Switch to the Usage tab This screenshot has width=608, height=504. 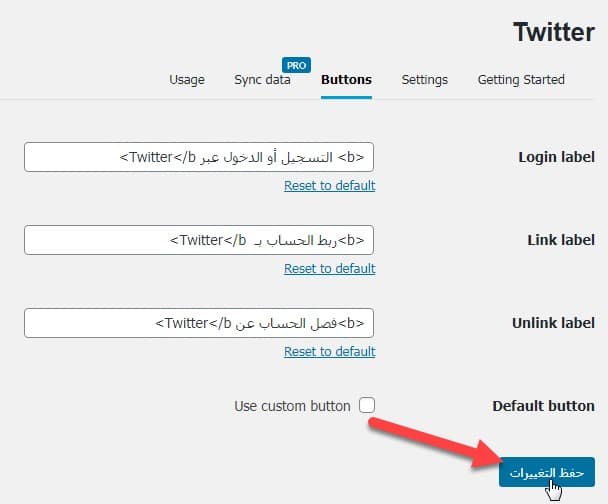[x=187, y=80]
